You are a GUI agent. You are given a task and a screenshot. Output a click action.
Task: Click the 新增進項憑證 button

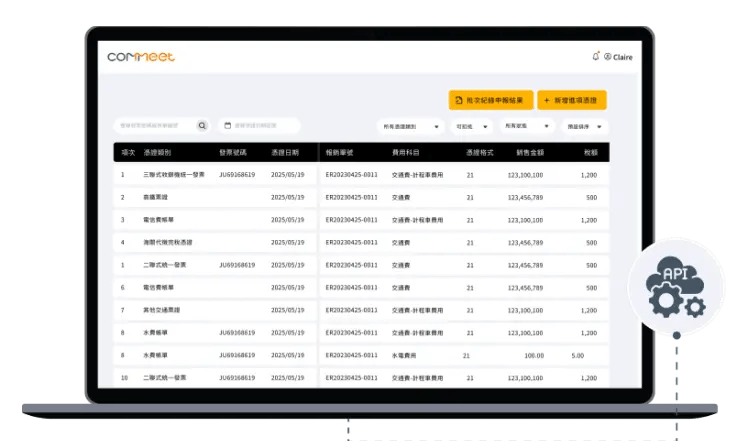click(x=571, y=100)
